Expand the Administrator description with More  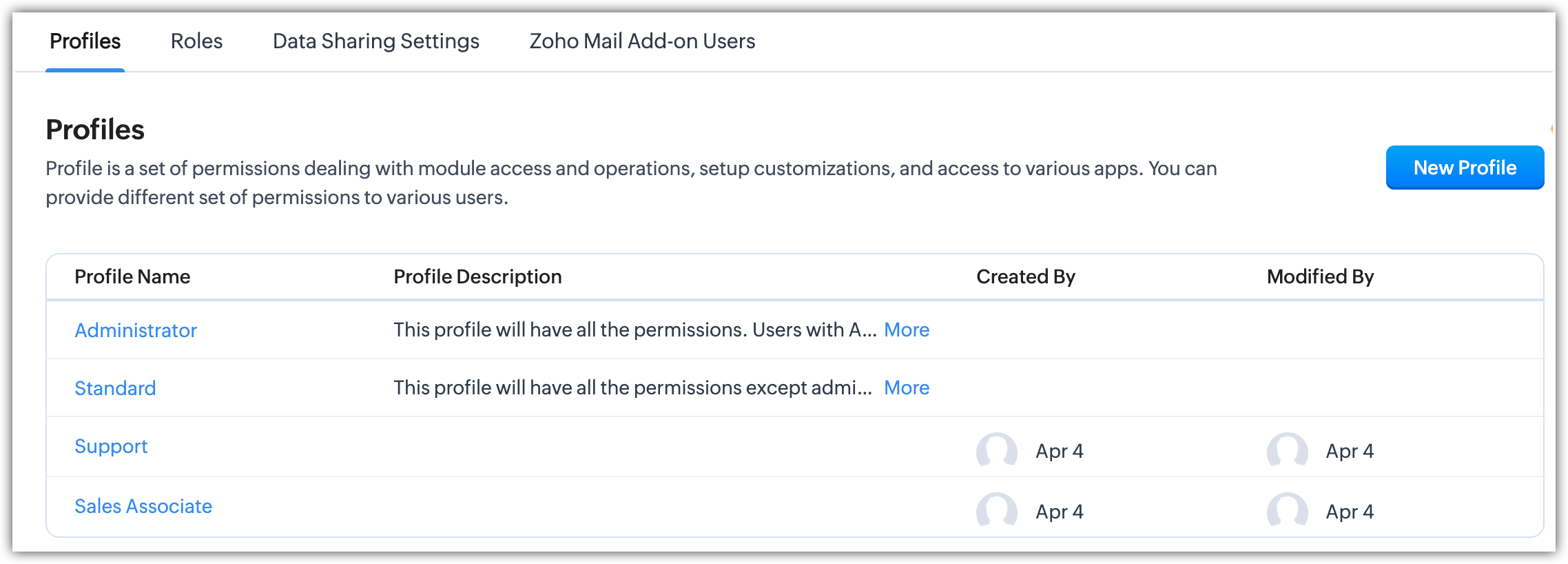907,330
